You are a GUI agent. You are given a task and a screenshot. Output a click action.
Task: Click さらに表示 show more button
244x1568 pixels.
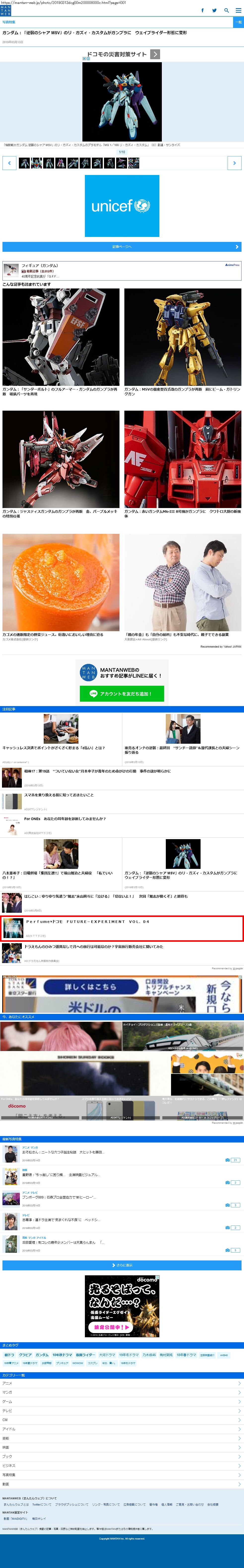tap(122, 1265)
